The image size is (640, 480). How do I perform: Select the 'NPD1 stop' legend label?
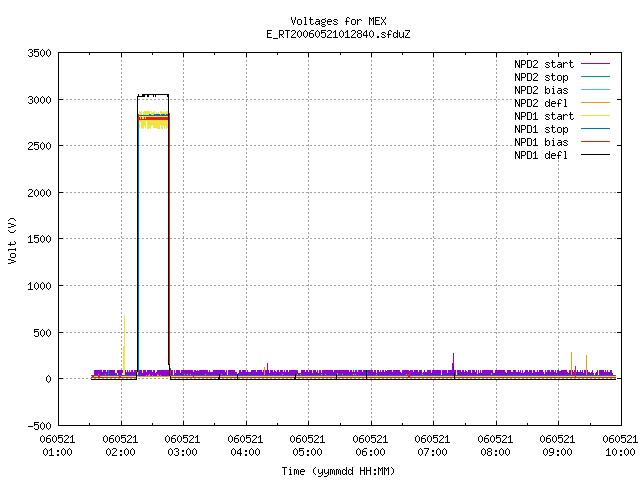point(541,129)
